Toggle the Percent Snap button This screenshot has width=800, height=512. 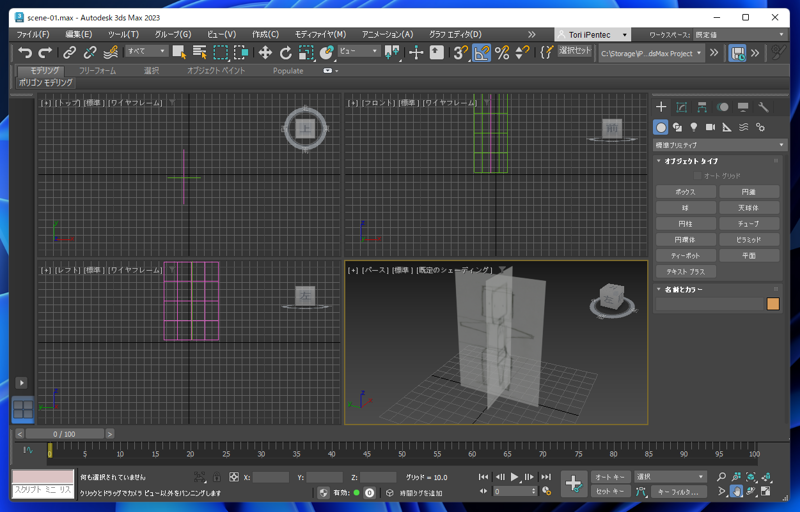click(502, 52)
